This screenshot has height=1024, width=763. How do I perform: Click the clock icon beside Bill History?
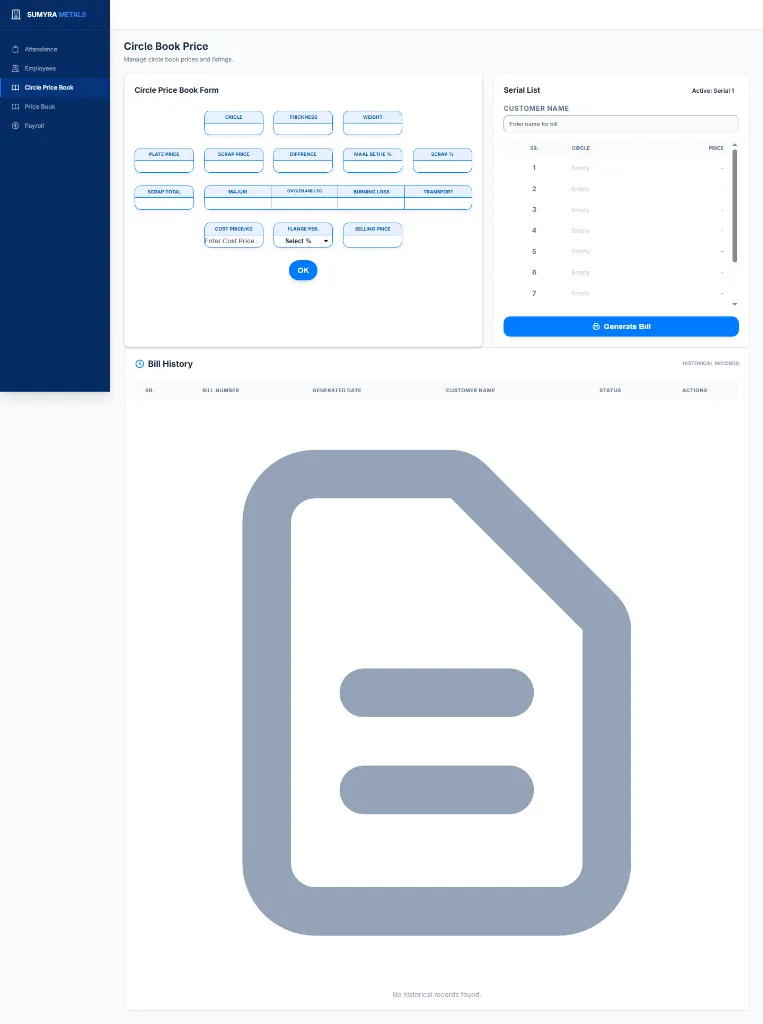[139, 364]
